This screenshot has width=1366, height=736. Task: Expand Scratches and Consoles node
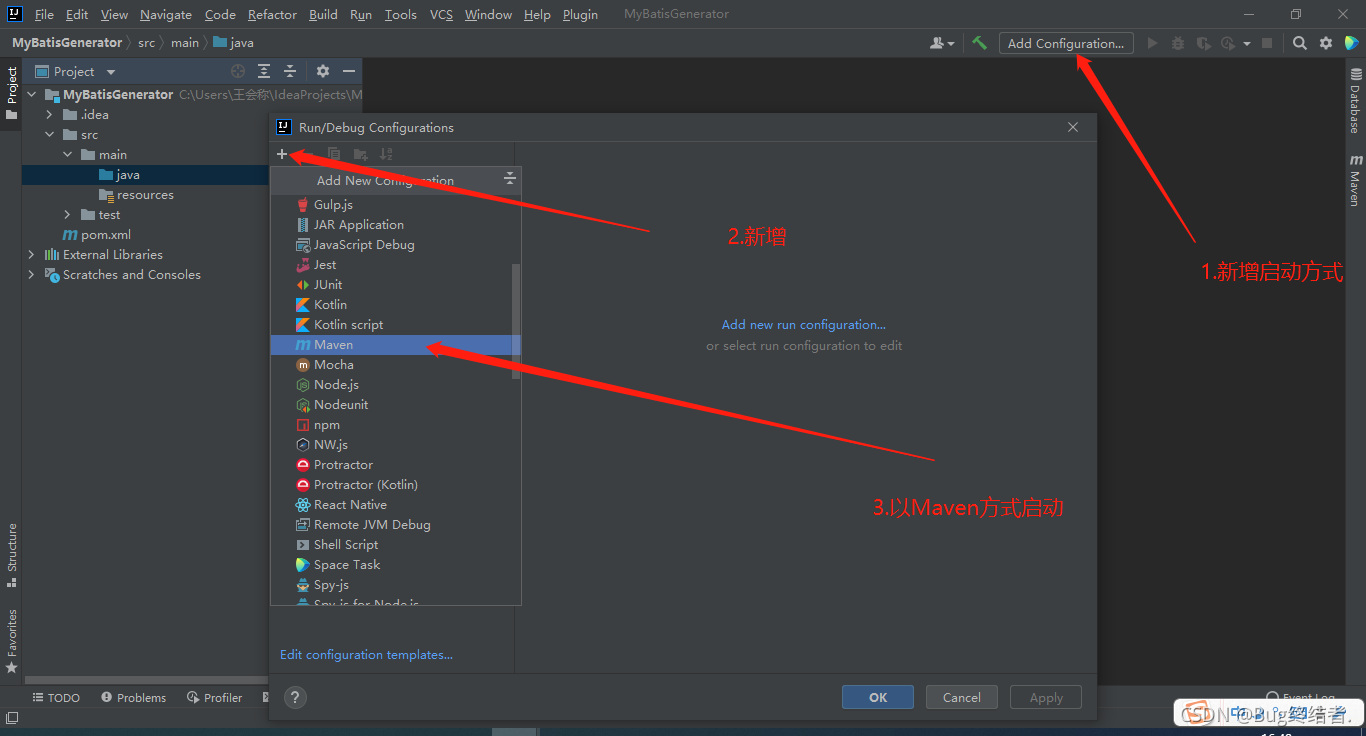(x=31, y=275)
